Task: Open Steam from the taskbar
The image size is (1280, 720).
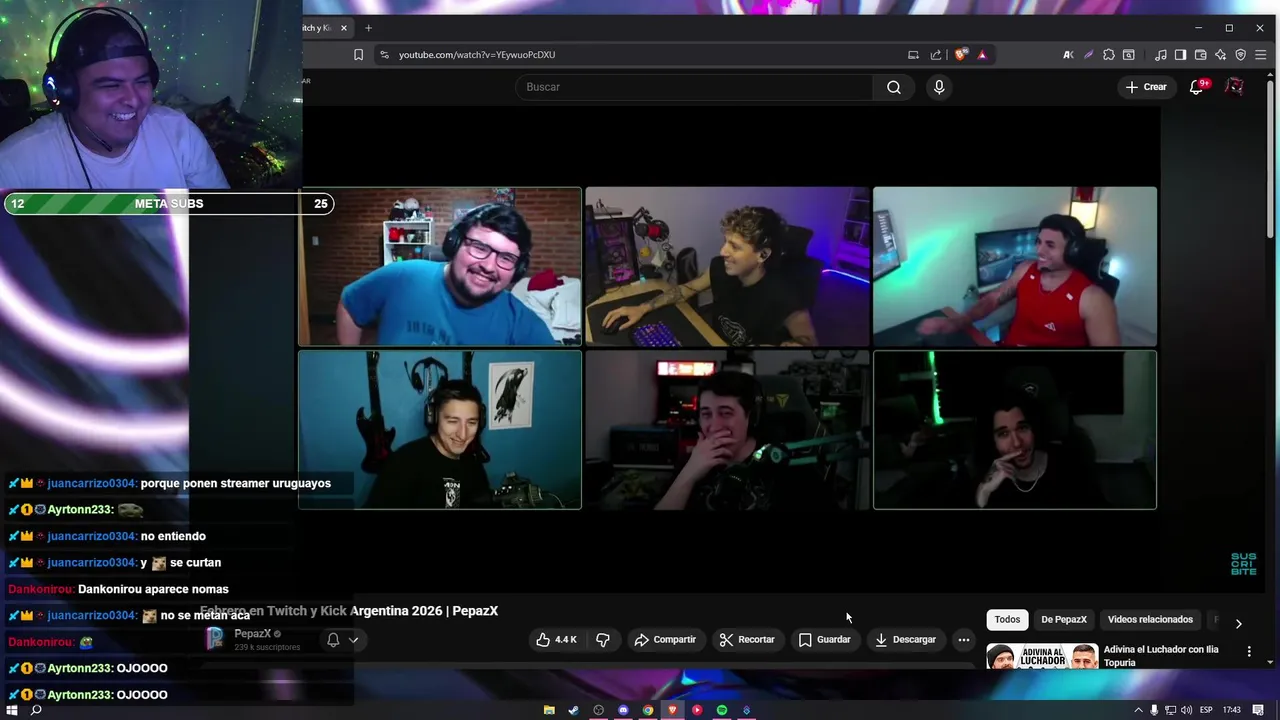Action: pyautogui.click(x=574, y=710)
